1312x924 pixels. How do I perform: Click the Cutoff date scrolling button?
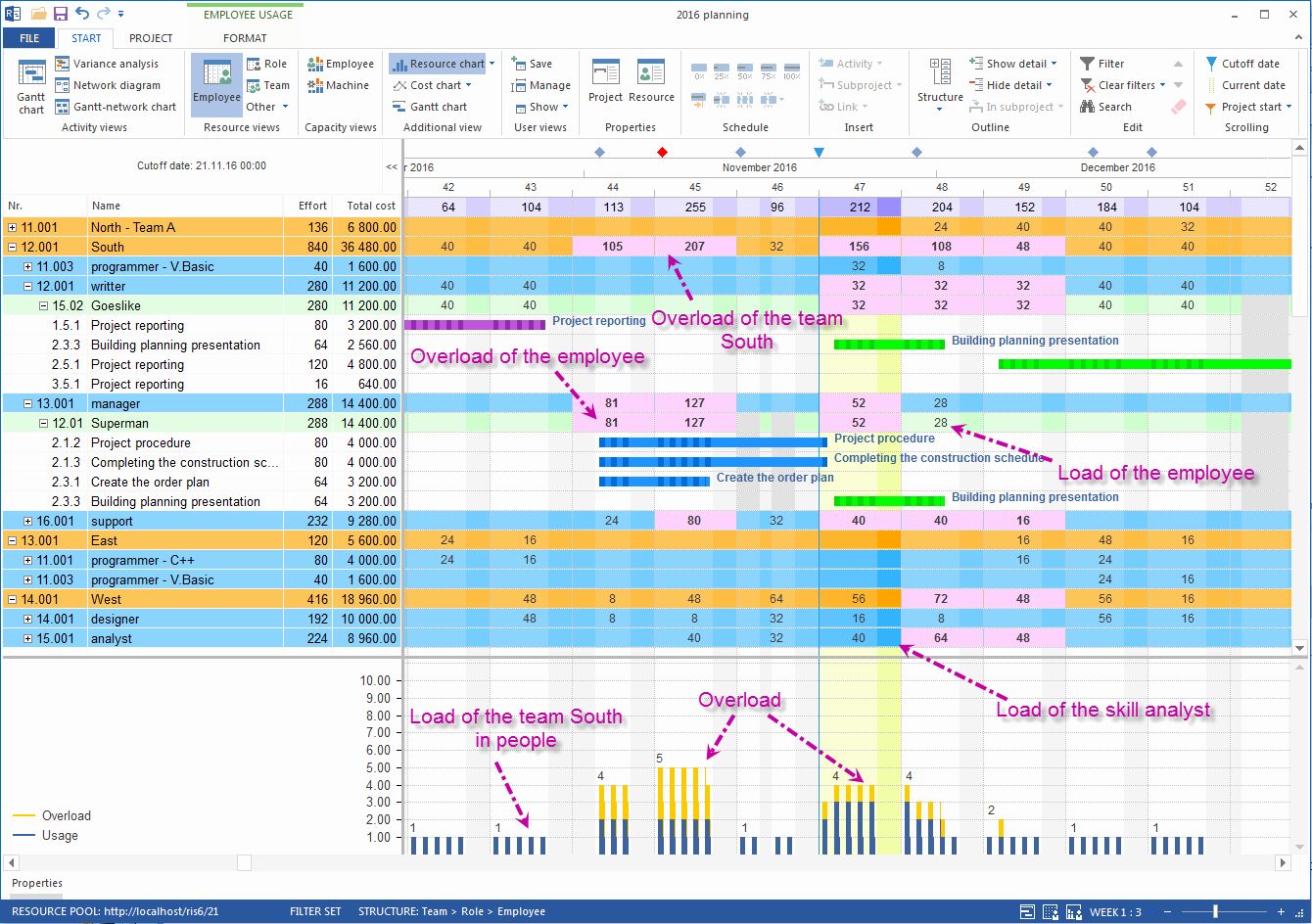pyautogui.click(x=1242, y=64)
